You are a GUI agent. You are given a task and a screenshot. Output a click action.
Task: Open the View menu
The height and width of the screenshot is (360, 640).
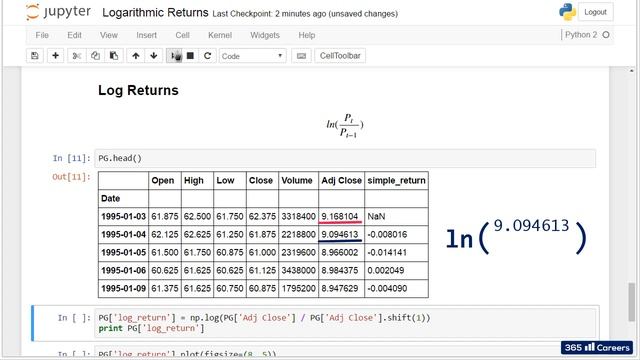pos(109,35)
